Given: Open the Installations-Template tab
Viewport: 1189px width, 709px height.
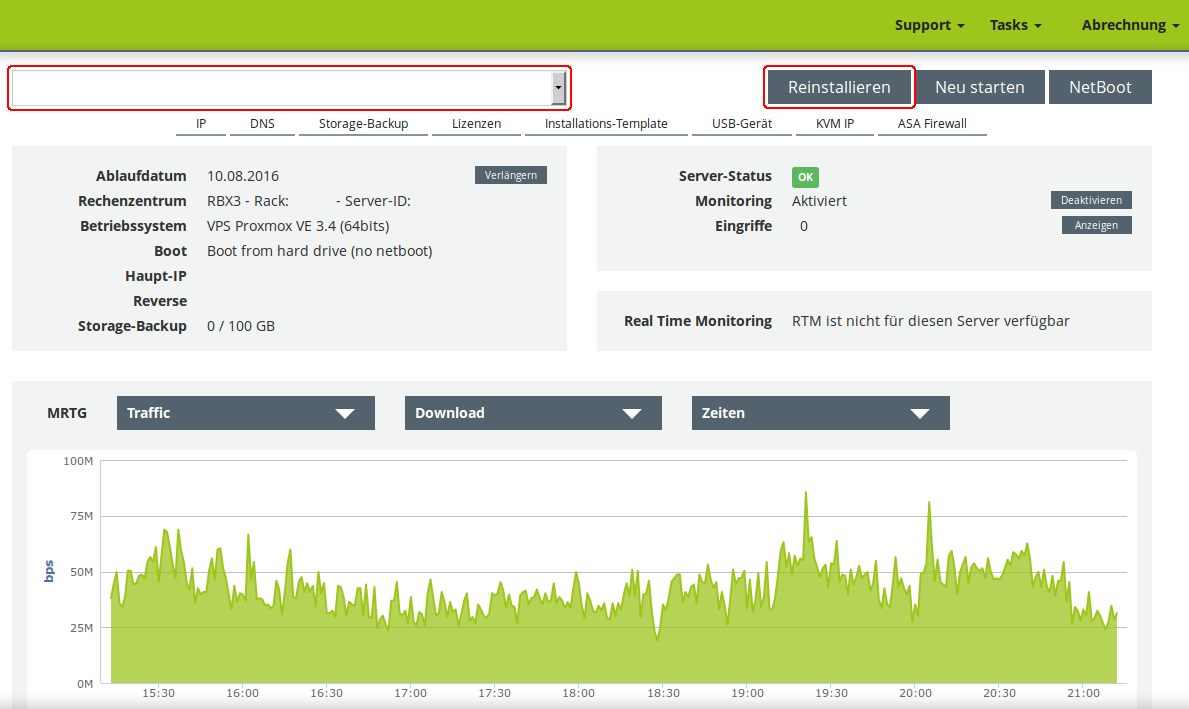Looking at the screenshot, I should [606, 124].
